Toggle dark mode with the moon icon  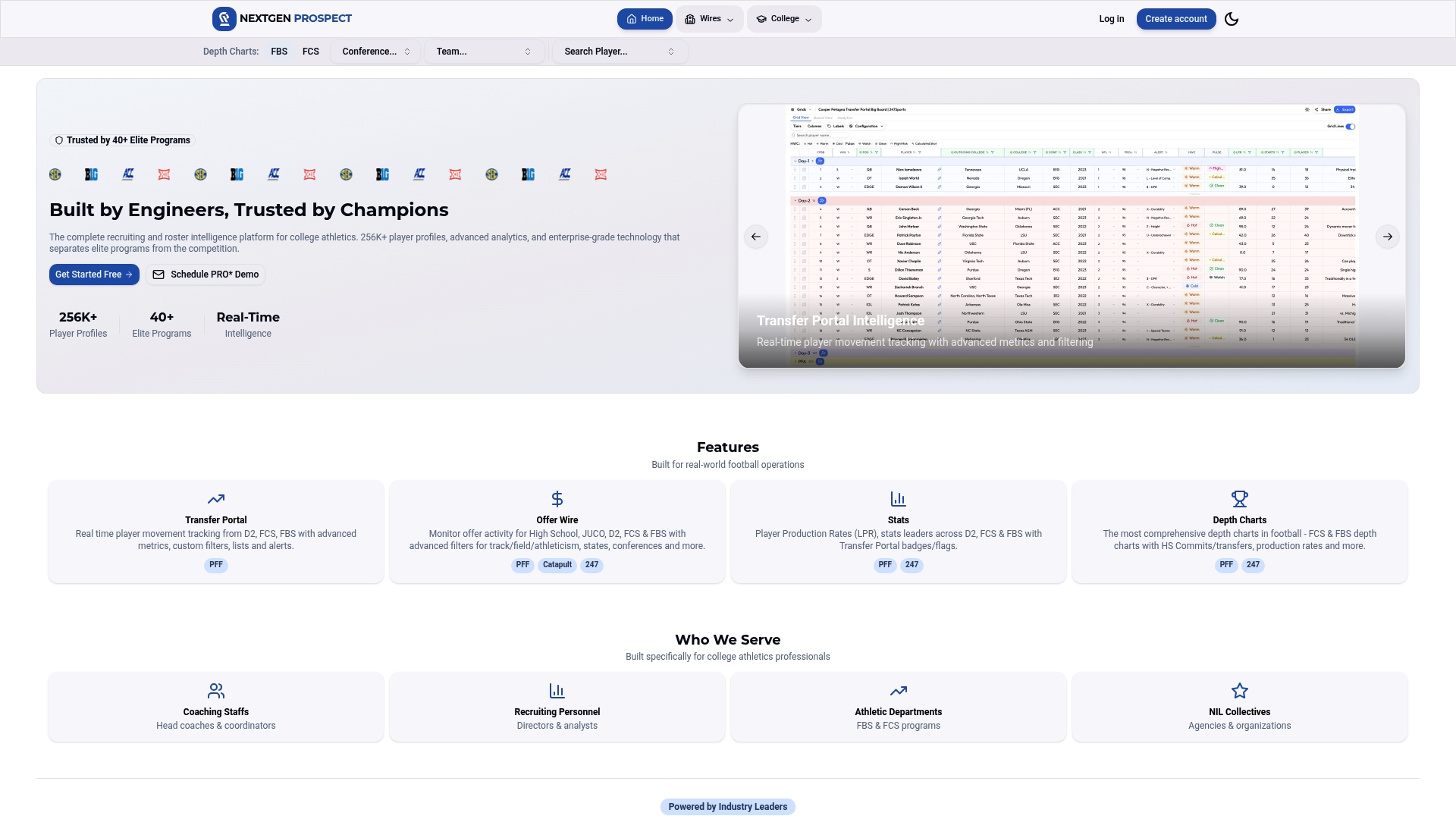1232,19
